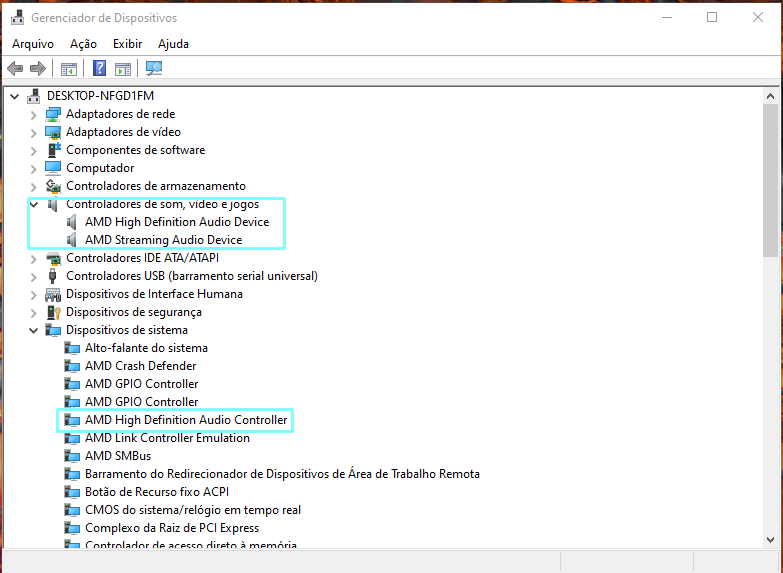Screen dimensions: 783x573
Task: Select Botão de Recurso fixo ACPI
Action: tap(157, 492)
